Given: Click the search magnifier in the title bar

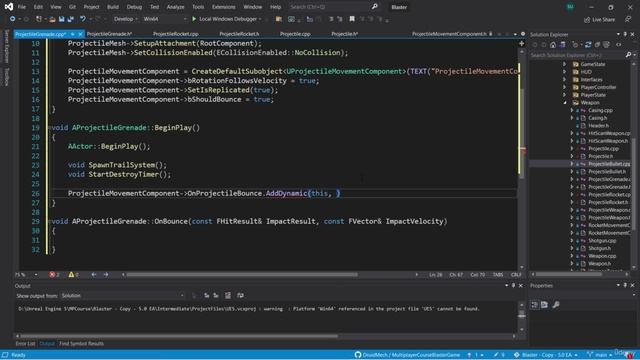Looking at the screenshot, I should (374, 7).
